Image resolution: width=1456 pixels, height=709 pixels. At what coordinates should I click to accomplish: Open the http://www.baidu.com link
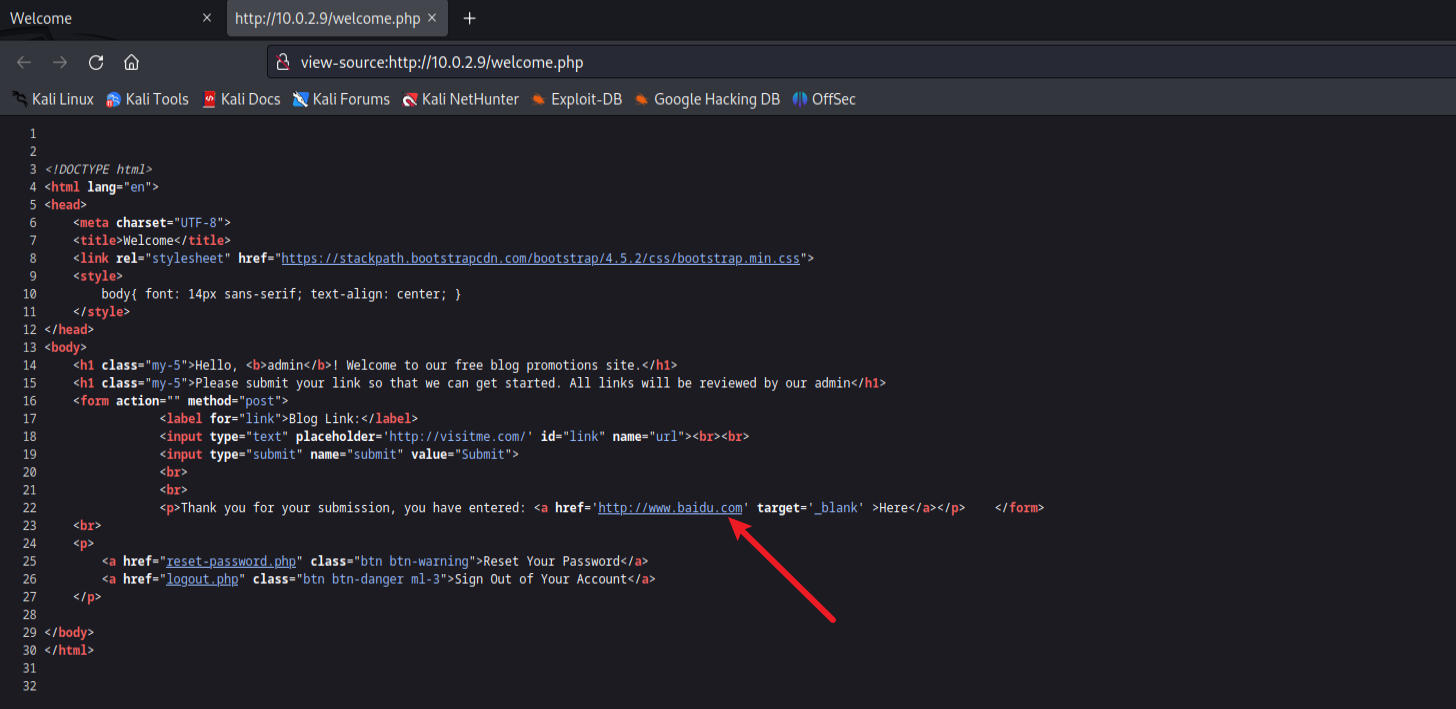coord(670,508)
